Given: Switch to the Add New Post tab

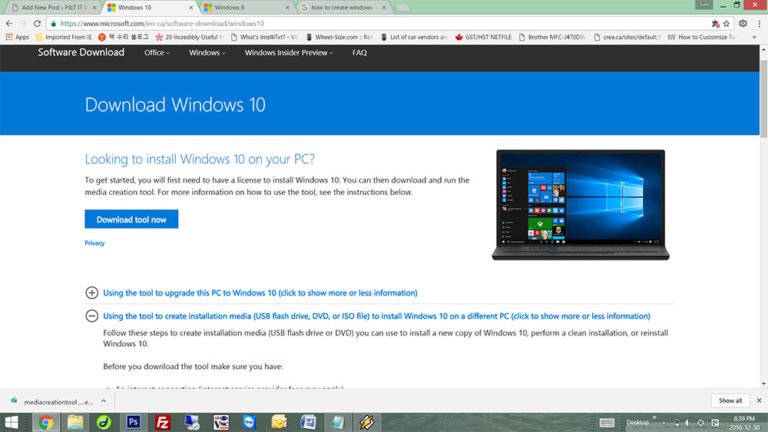Looking at the screenshot, I should (53, 8).
